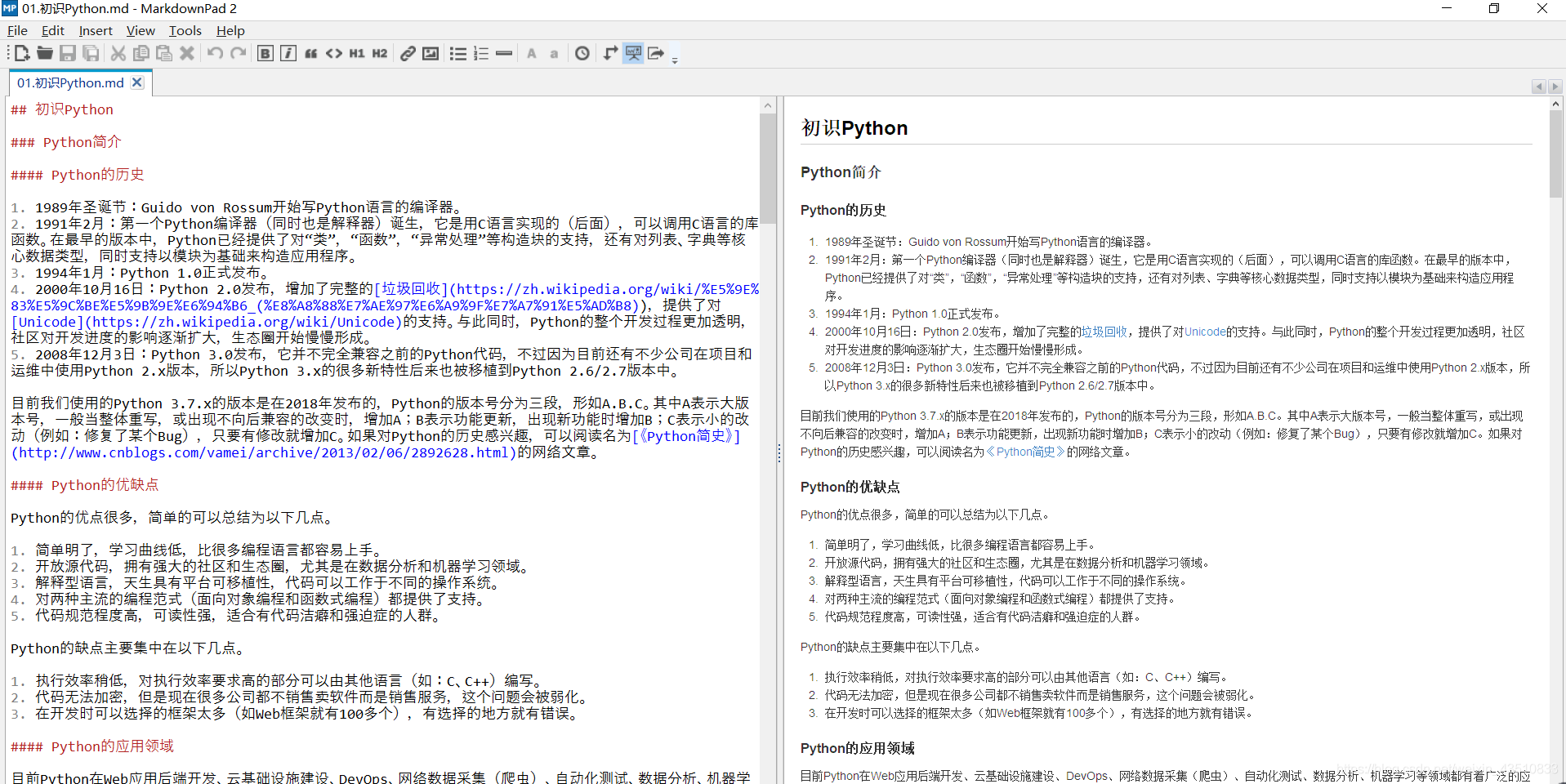Image resolution: width=1566 pixels, height=784 pixels.
Task: Insert timestamp with the clock icon
Action: click(x=582, y=53)
